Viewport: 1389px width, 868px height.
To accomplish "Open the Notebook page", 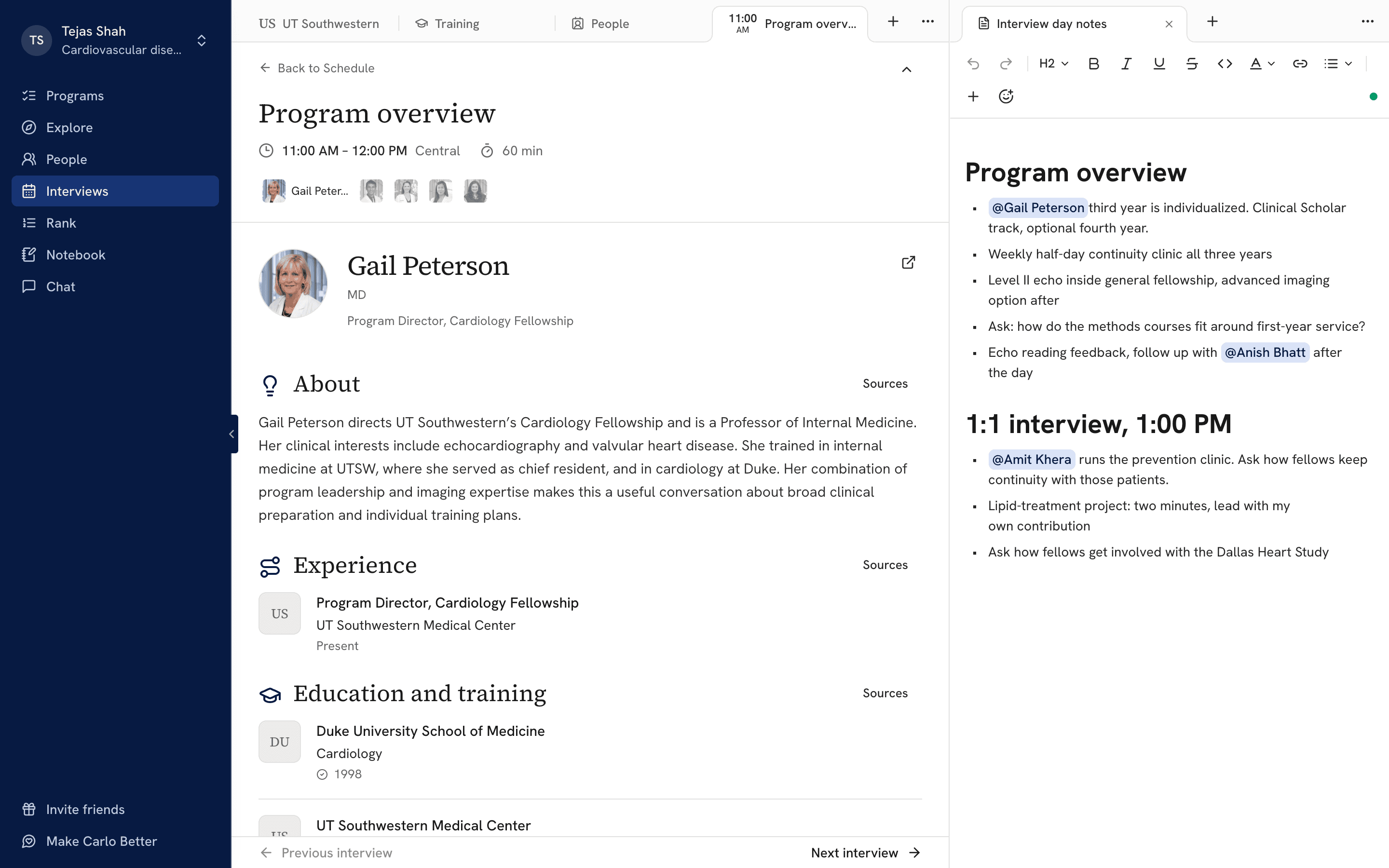I will [115, 255].
